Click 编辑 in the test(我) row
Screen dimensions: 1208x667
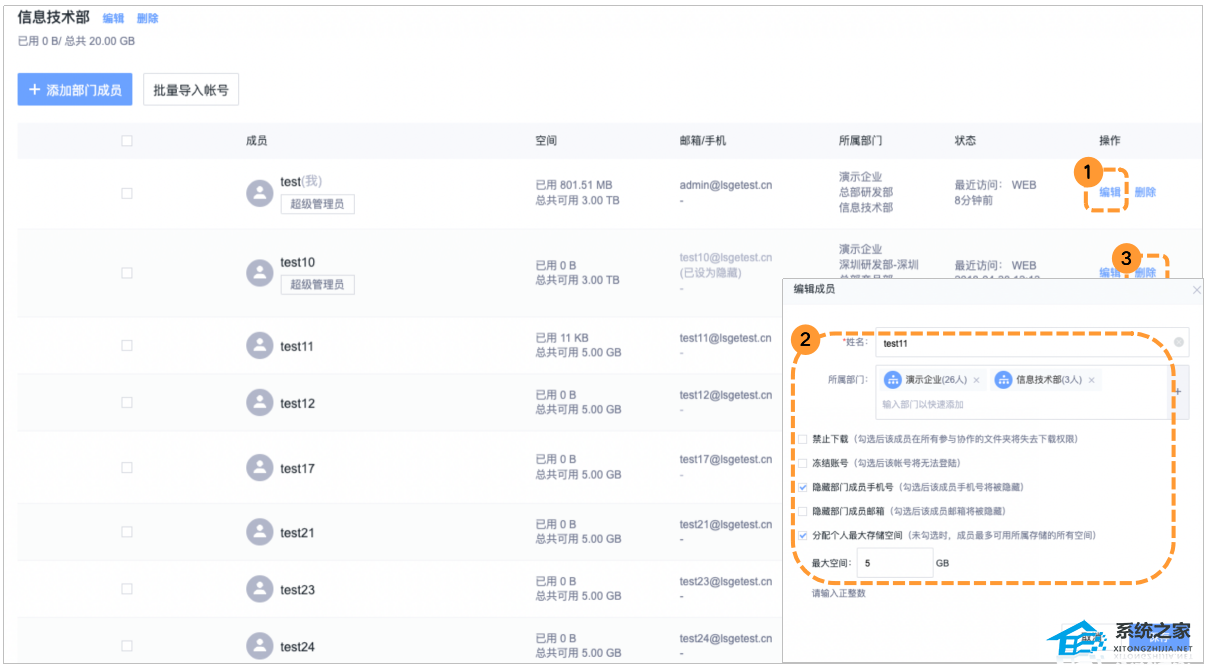(1110, 192)
